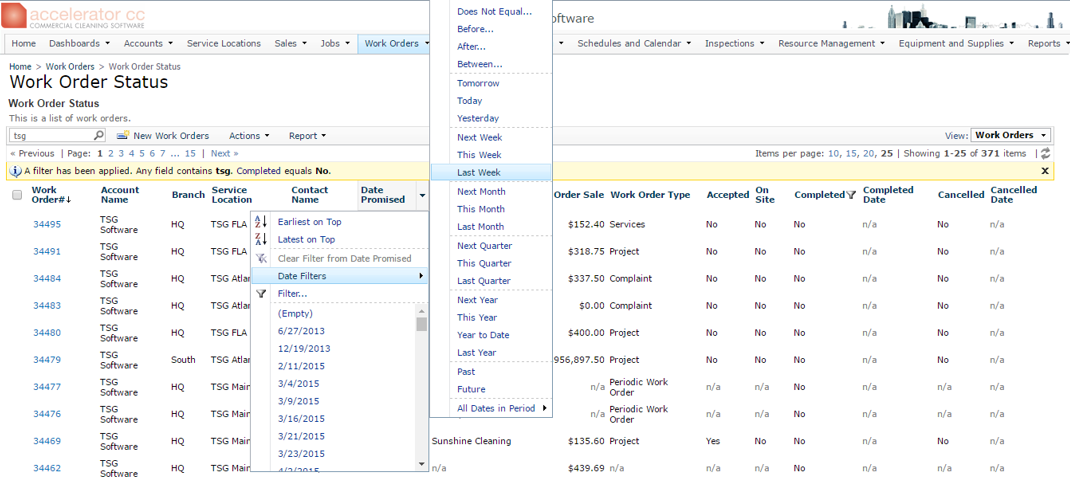1070x486 pixels.
Task: Select the (Empty) filter value
Action: pos(295,313)
